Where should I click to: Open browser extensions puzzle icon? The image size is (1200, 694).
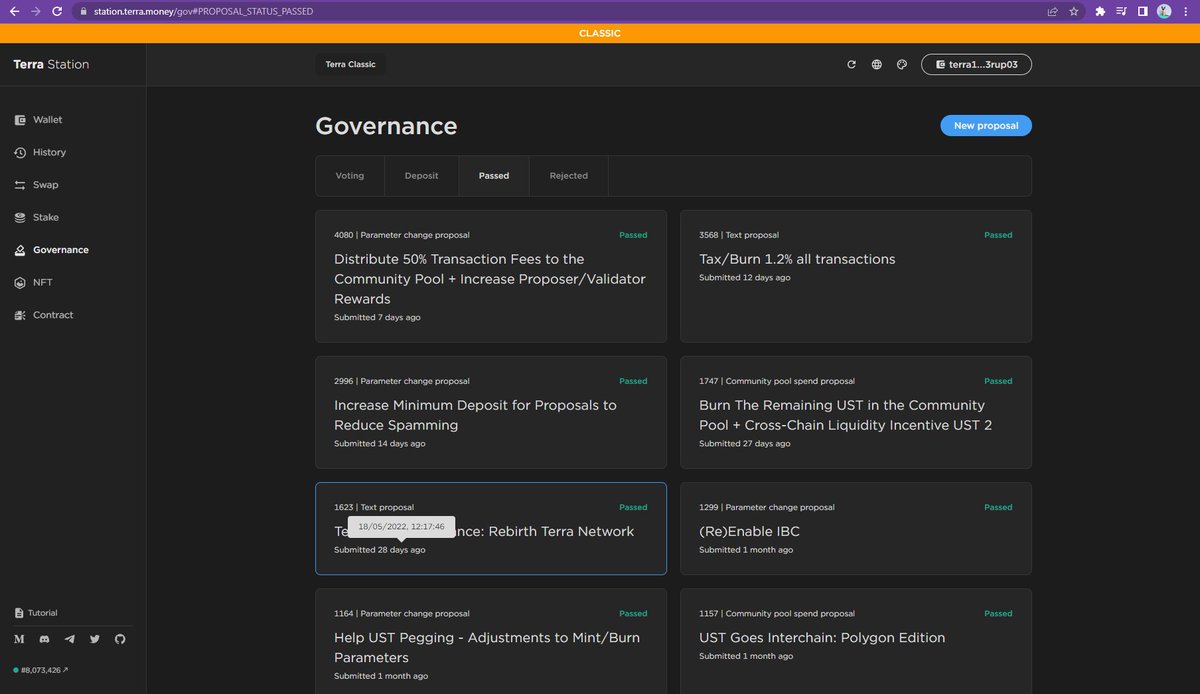1100,11
